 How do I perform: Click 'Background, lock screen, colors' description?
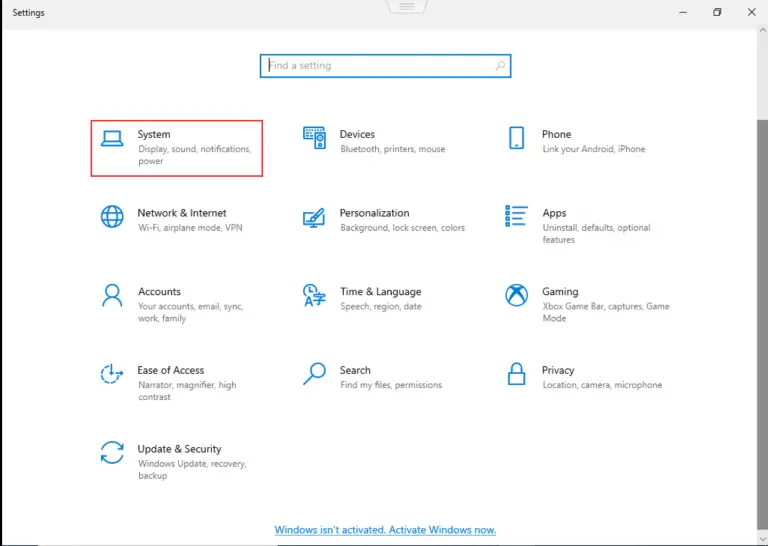click(x=402, y=228)
